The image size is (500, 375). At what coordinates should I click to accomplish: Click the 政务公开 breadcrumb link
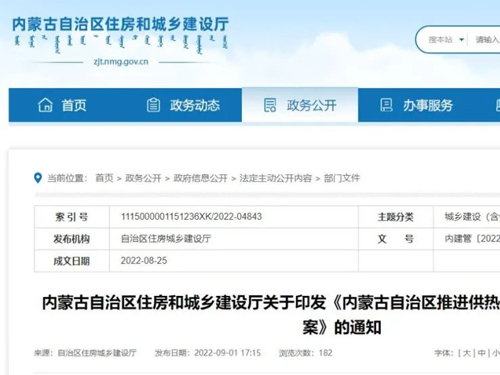(143, 178)
